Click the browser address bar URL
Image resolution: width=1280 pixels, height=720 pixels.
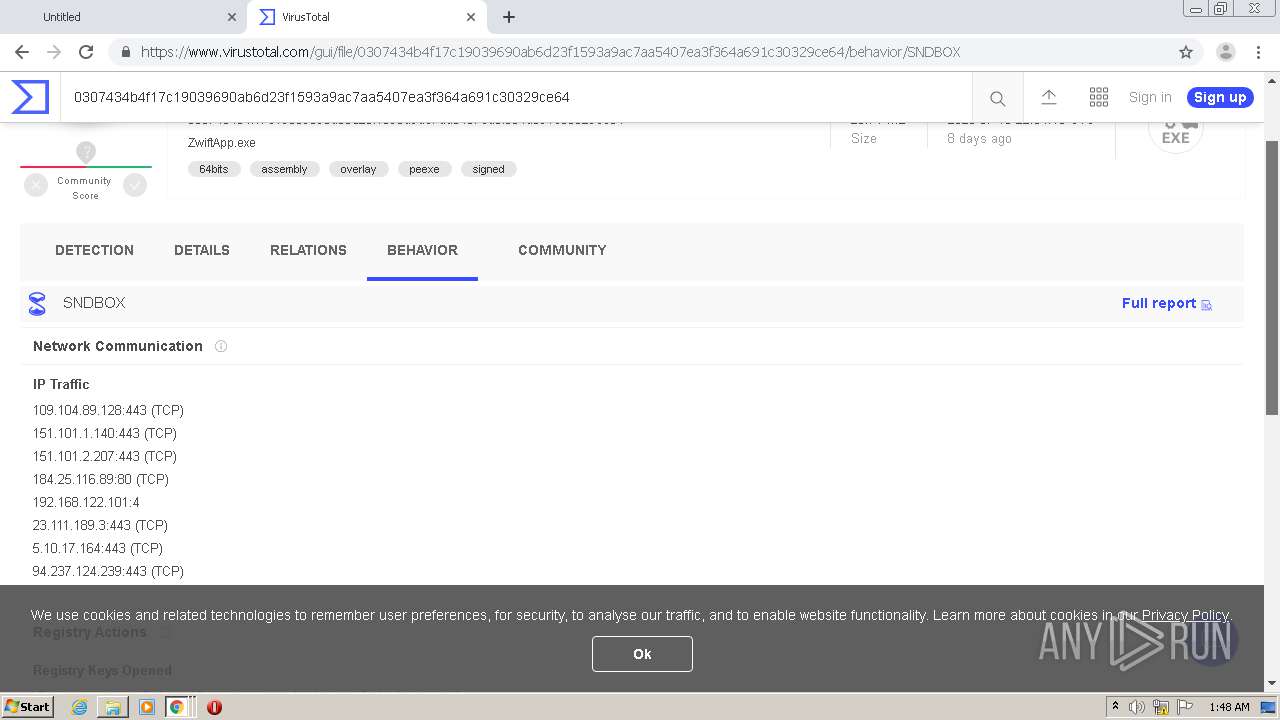coord(550,52)
